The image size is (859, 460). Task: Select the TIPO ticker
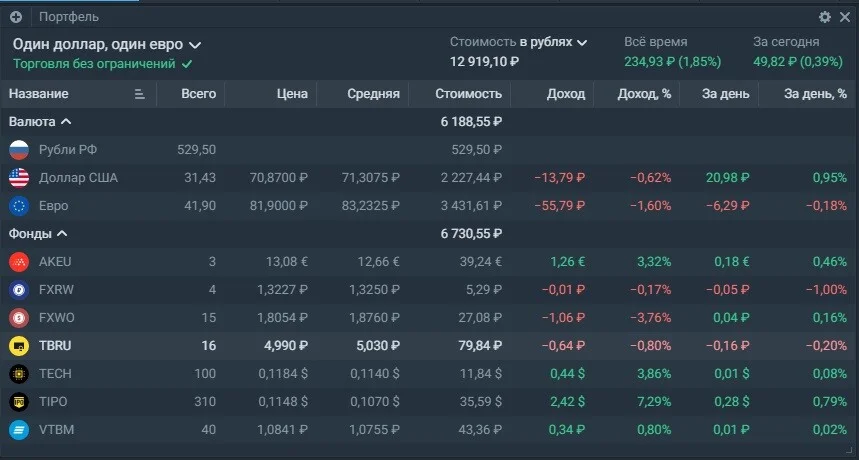(53, 401)
